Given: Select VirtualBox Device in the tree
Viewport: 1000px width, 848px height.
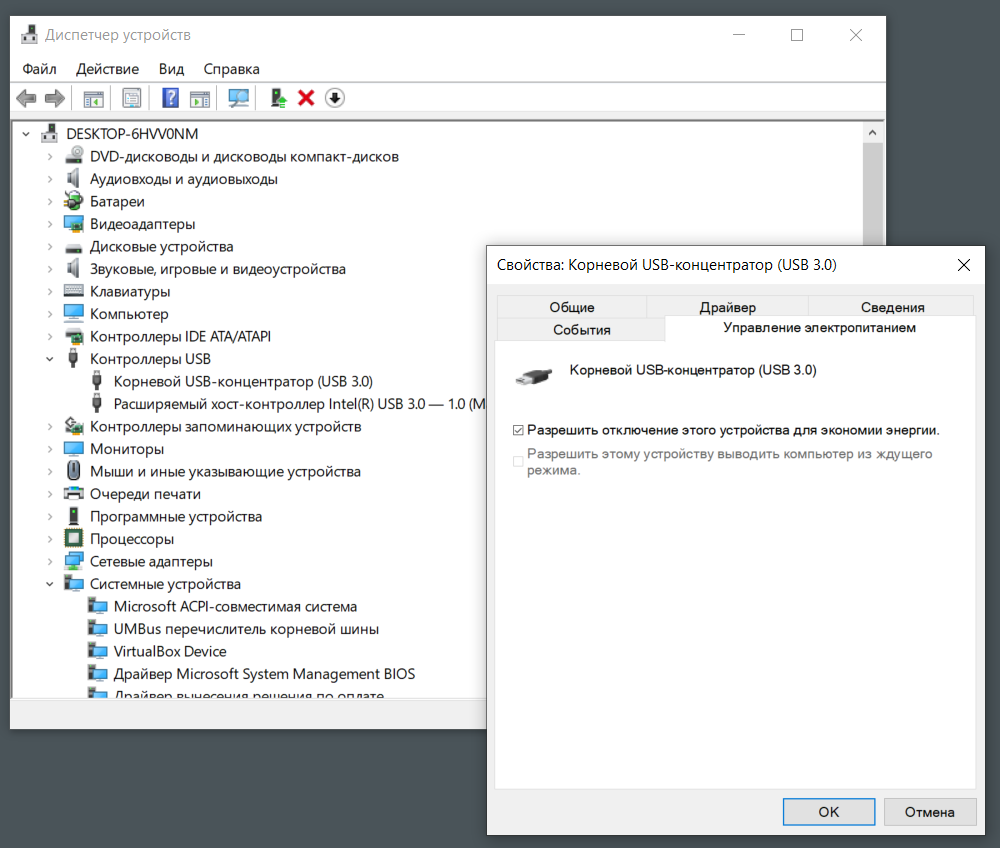Looking at the screenshot, I should pyautogui.click(x=169, y=651).
